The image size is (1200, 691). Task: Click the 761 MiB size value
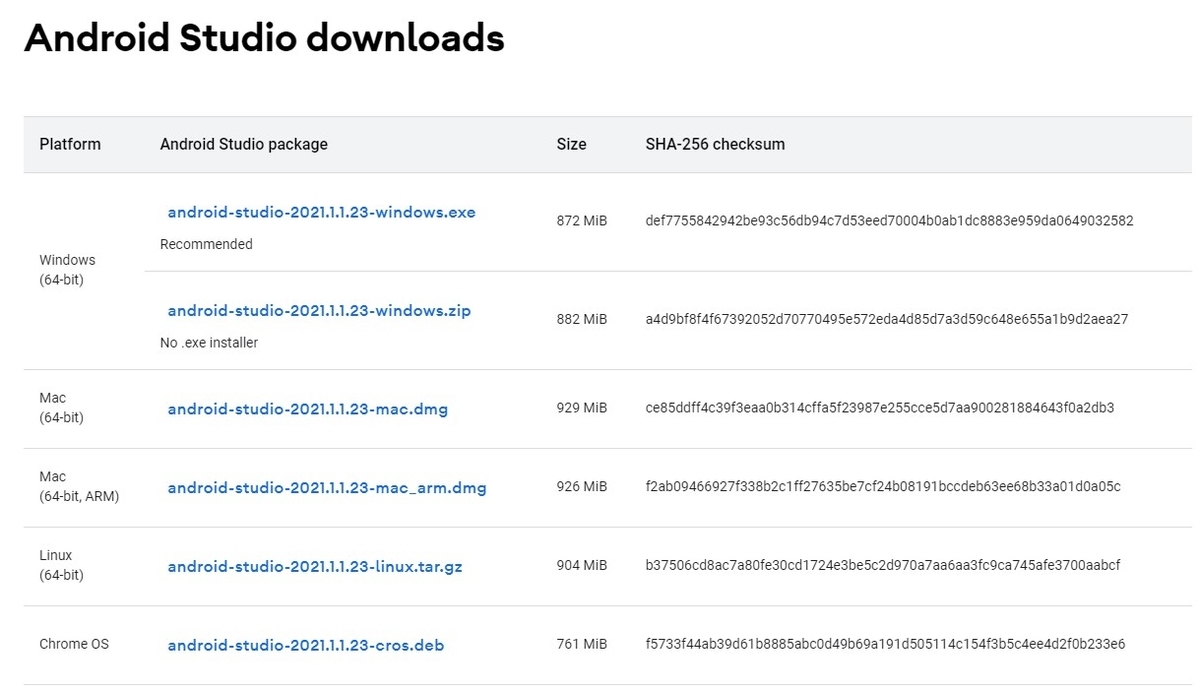pyautogui.click(x=582, y=644)
